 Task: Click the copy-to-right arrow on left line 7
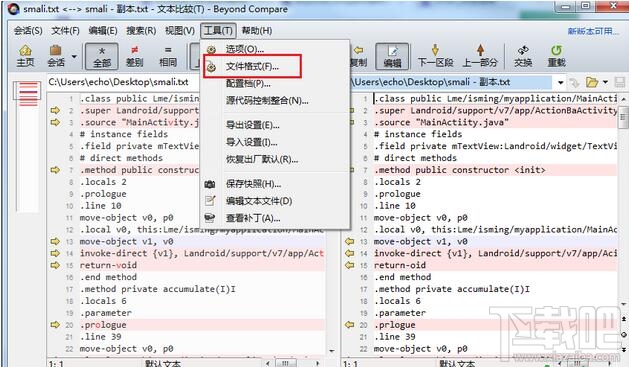[55, 170]
